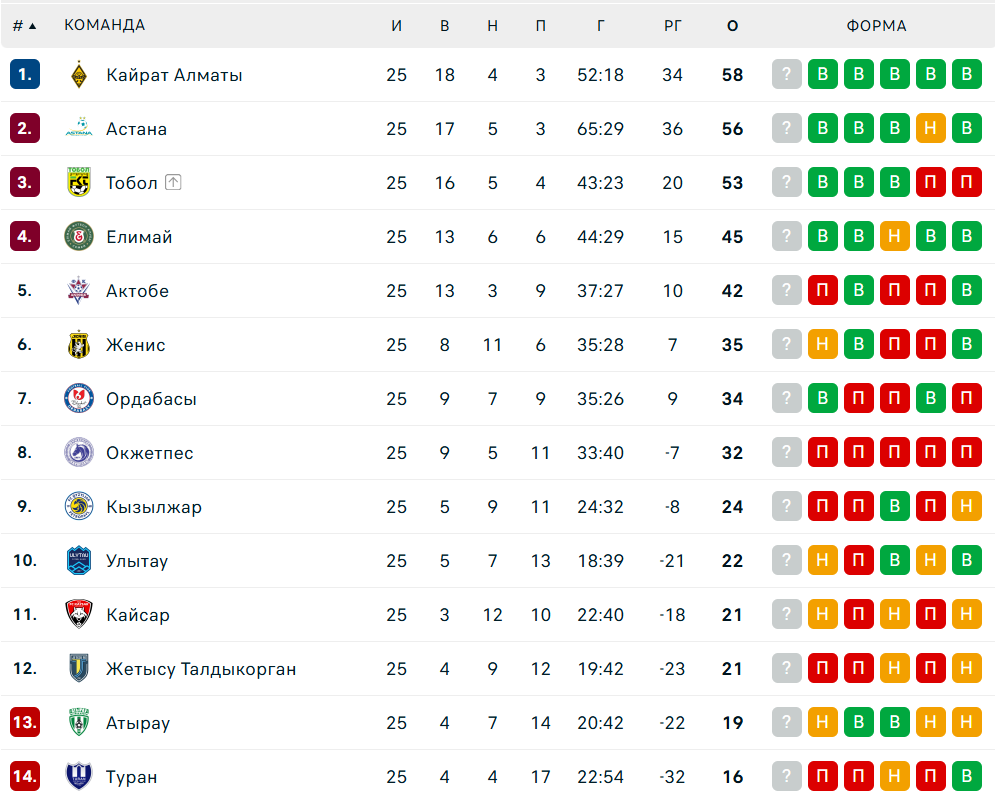The height and width of the screenshot is (802, 995).
Task: Sort table by the # column arrow
Action: click(32, 26)
